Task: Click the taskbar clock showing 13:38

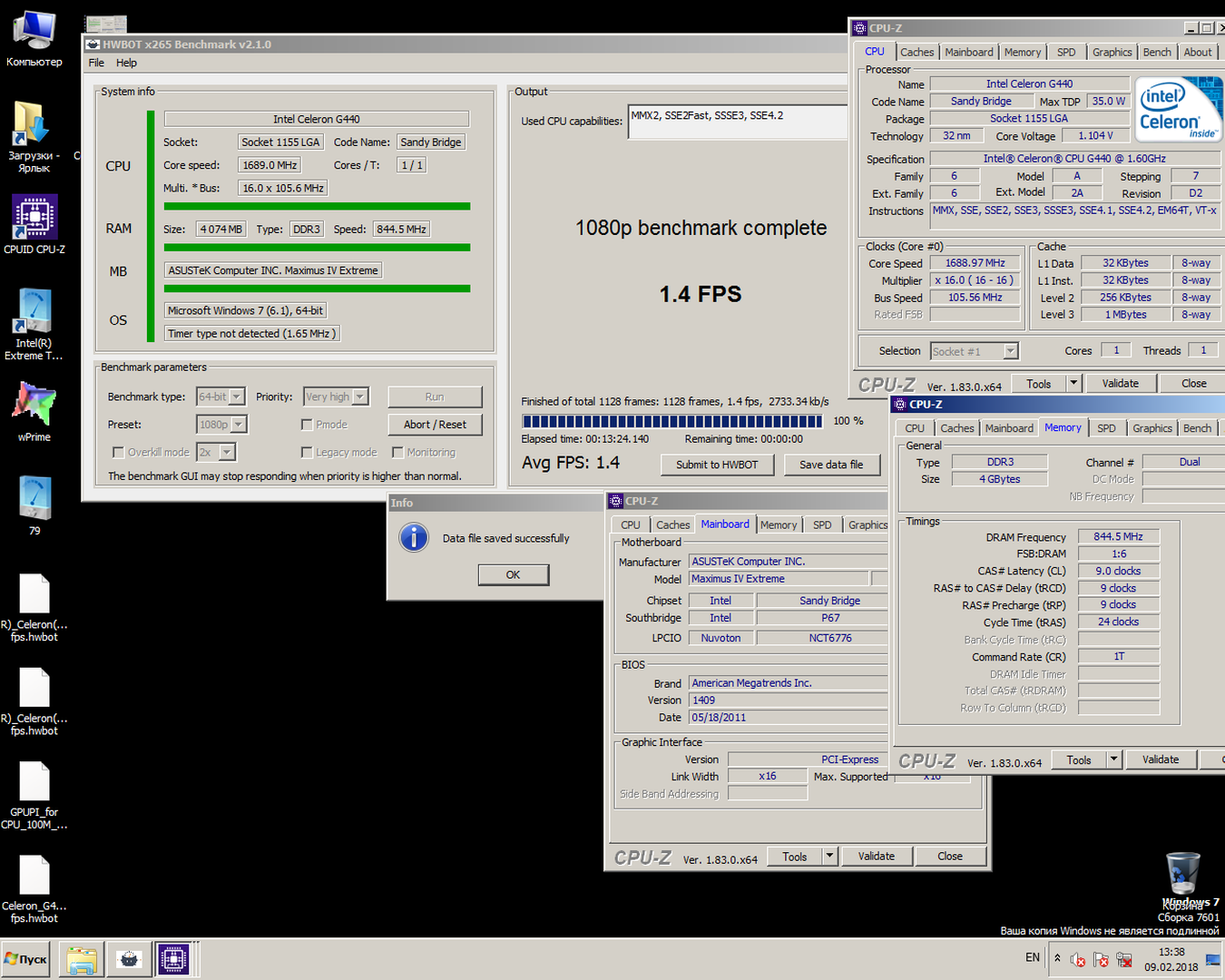Action: pos(1171,959)
